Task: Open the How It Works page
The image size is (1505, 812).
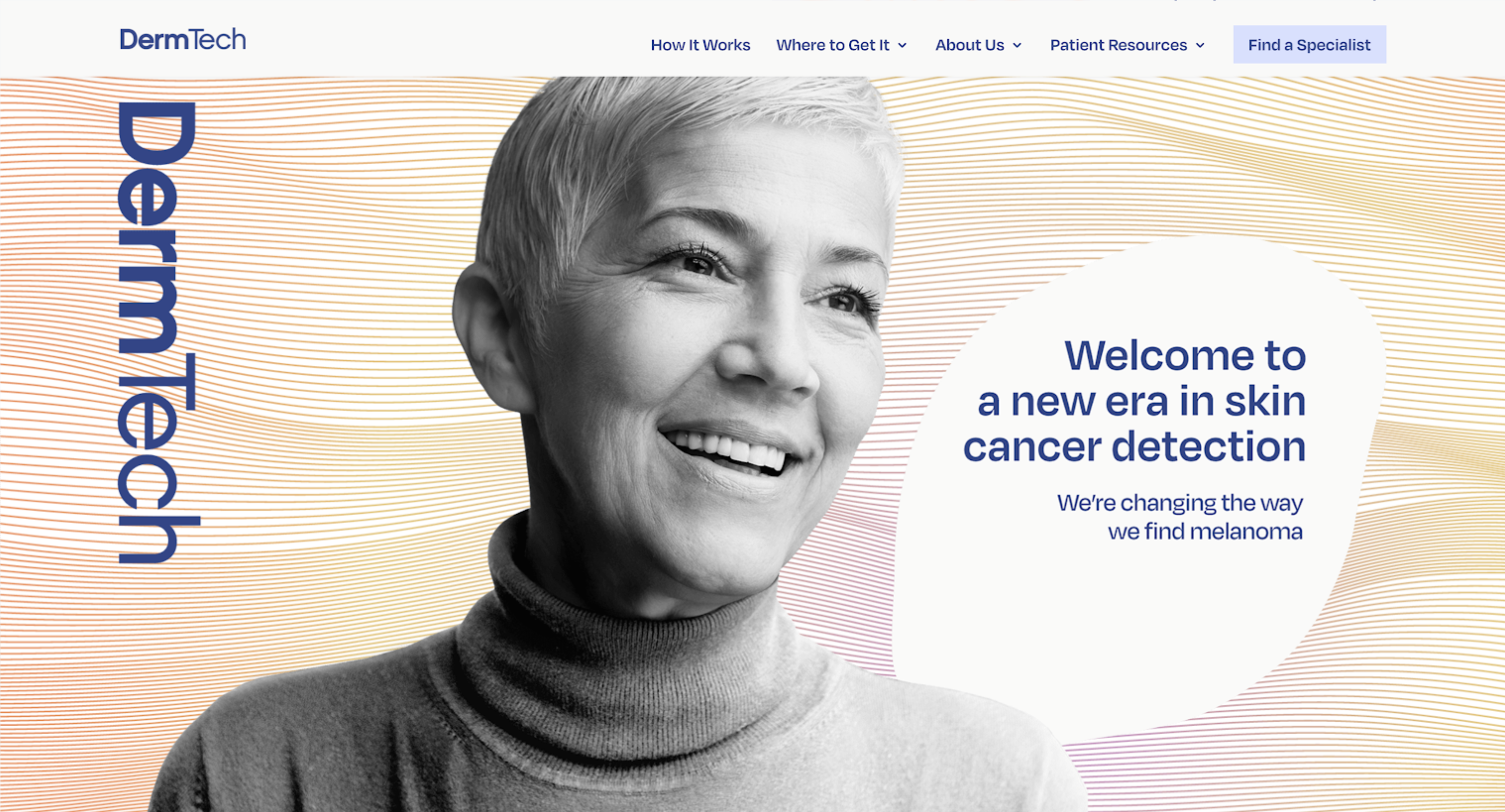Action: (700, 45)
